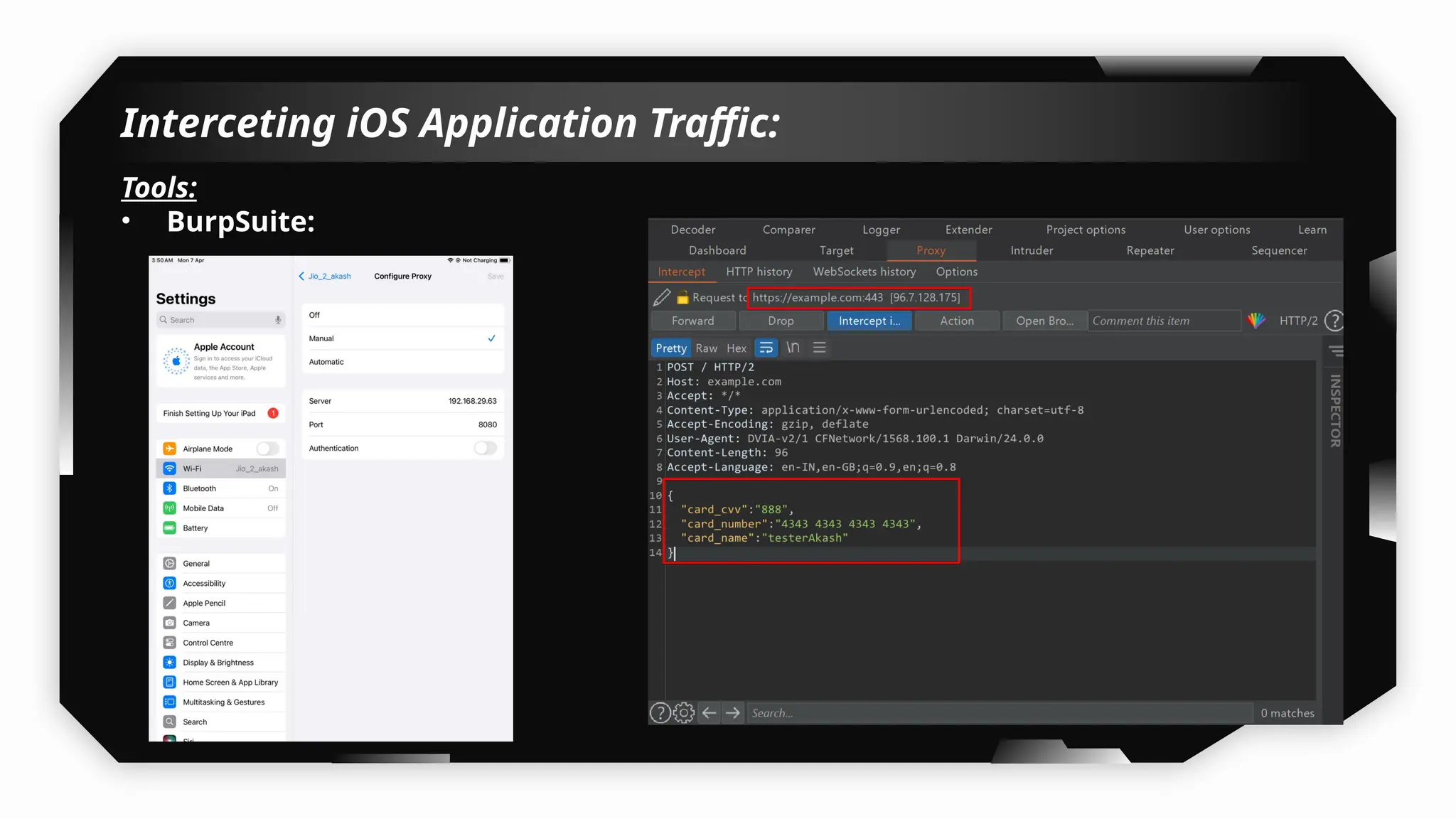Viewport: 1456px width, 819px height.
Task: Select the Off proxy option
Action: 402,315
